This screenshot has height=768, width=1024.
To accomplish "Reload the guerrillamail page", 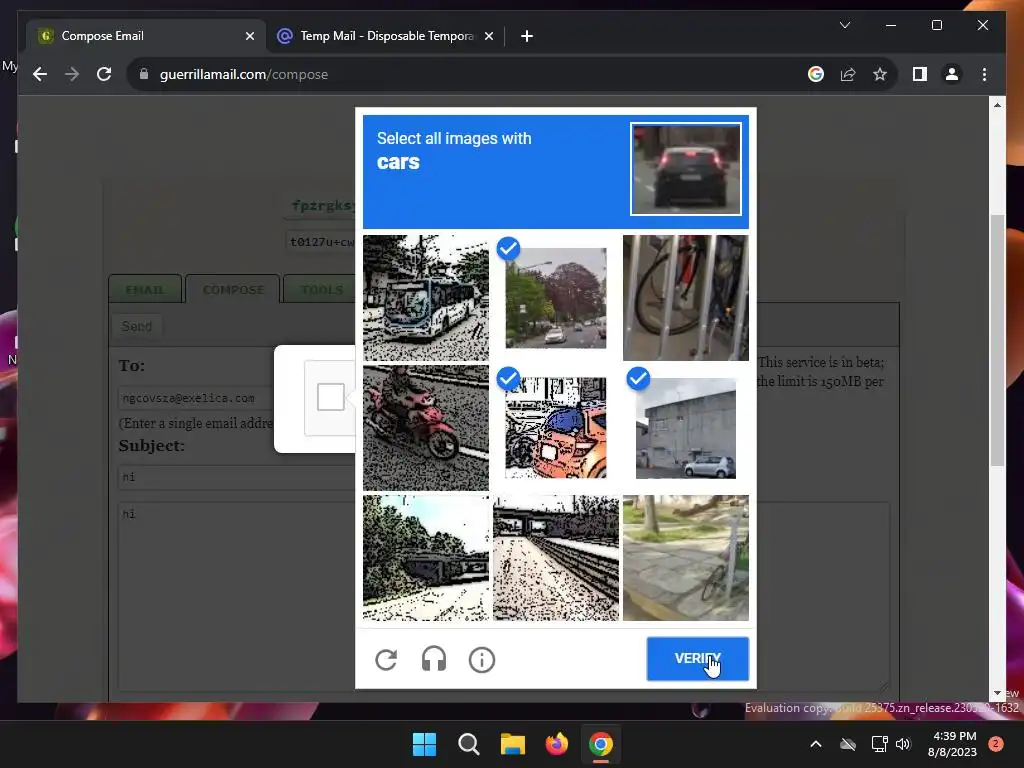I will click(x=104, y=74).
